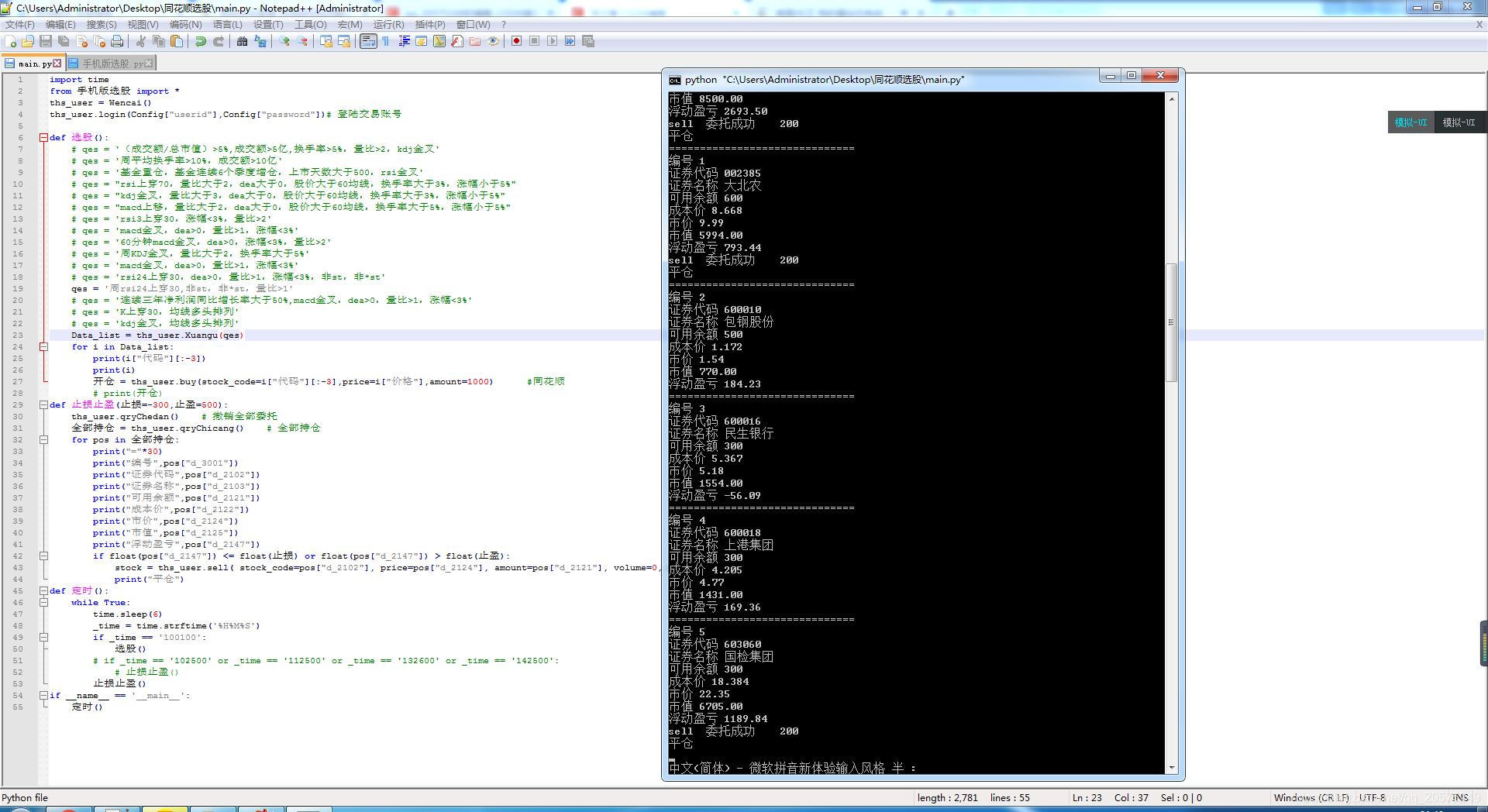Screen dimensions: 1488x812
Task: Open 编码(N) menu
Action: click(x=185, y=25)
